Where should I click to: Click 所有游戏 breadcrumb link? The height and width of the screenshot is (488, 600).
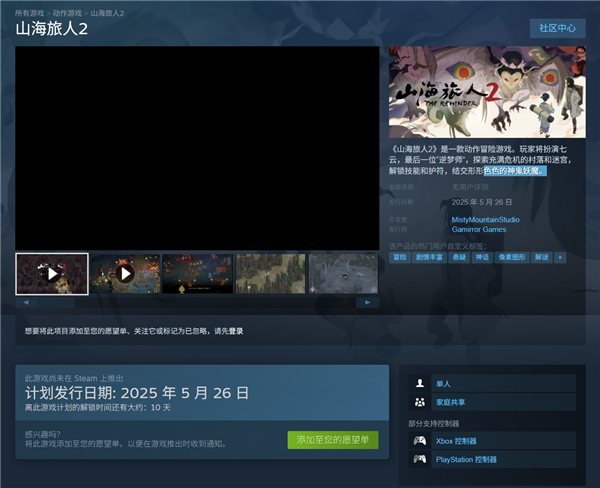(29, 13)
